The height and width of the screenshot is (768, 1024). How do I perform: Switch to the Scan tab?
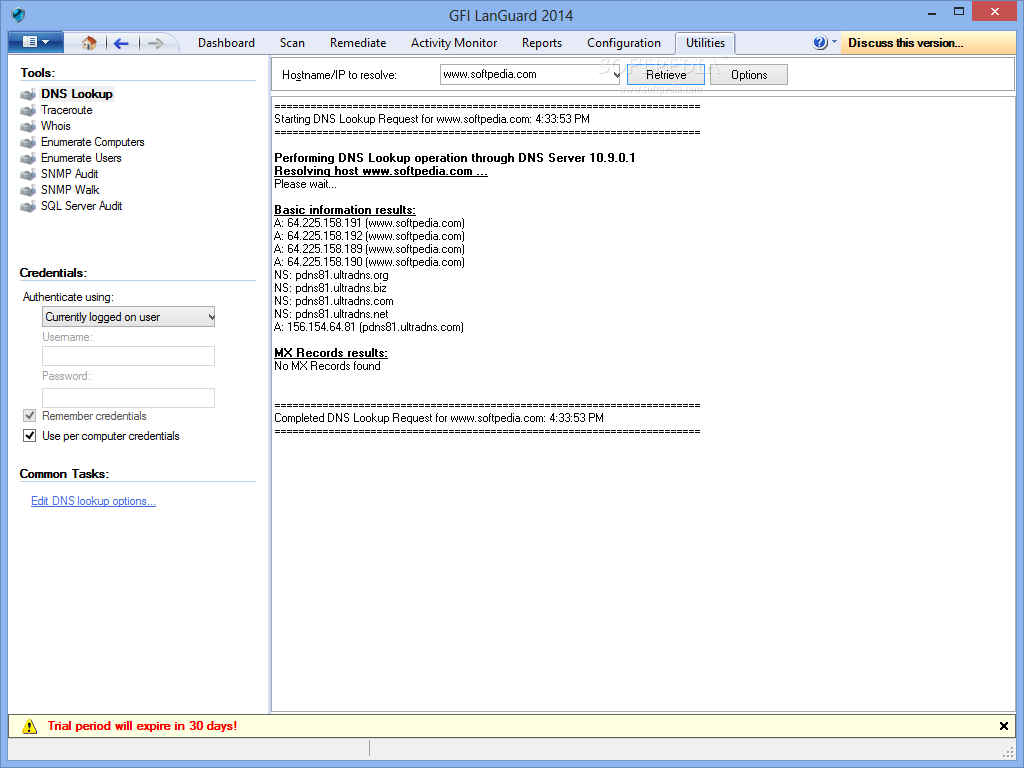(x=292, y=43)
